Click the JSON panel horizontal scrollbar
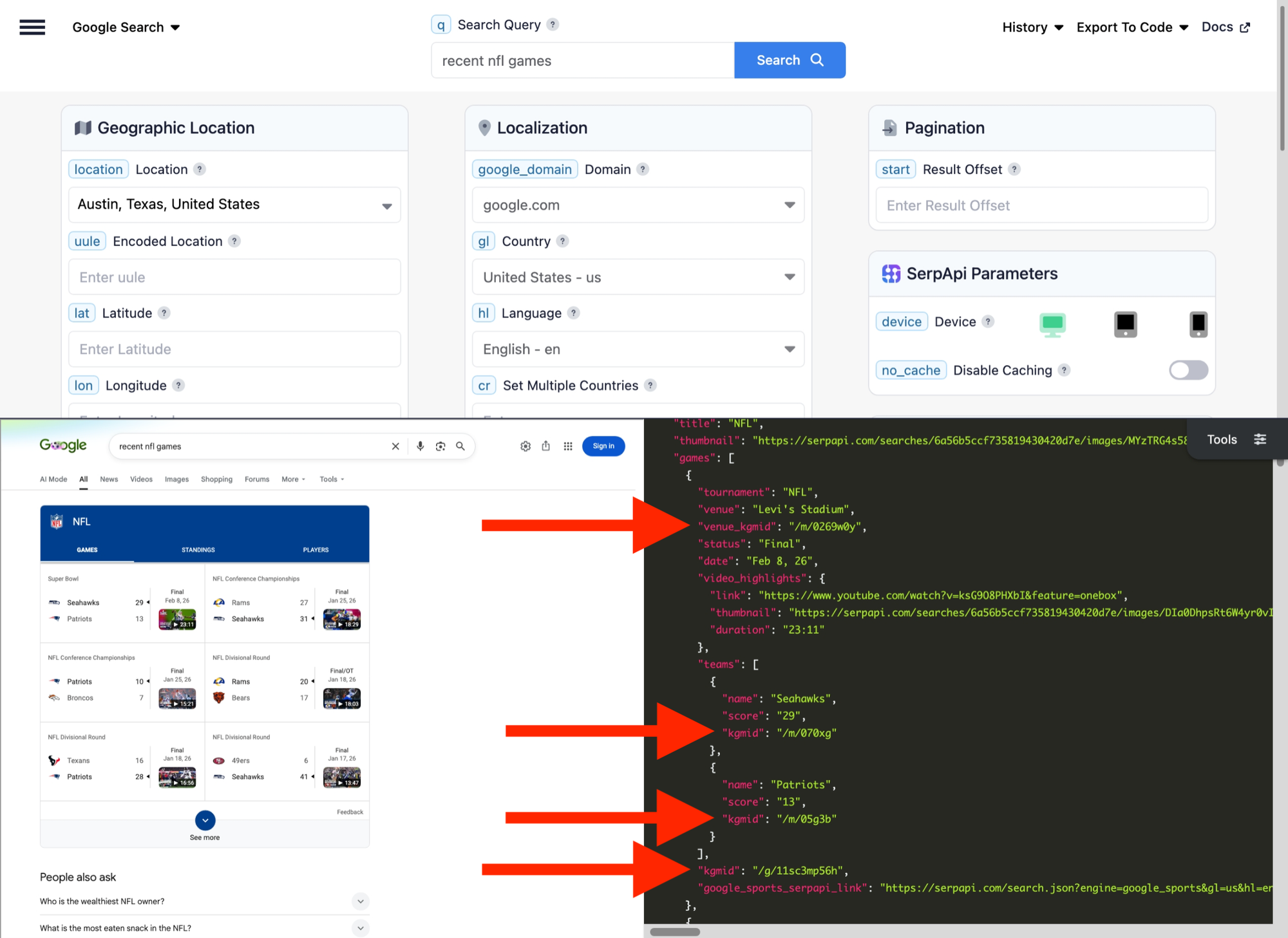 [674, 932]
